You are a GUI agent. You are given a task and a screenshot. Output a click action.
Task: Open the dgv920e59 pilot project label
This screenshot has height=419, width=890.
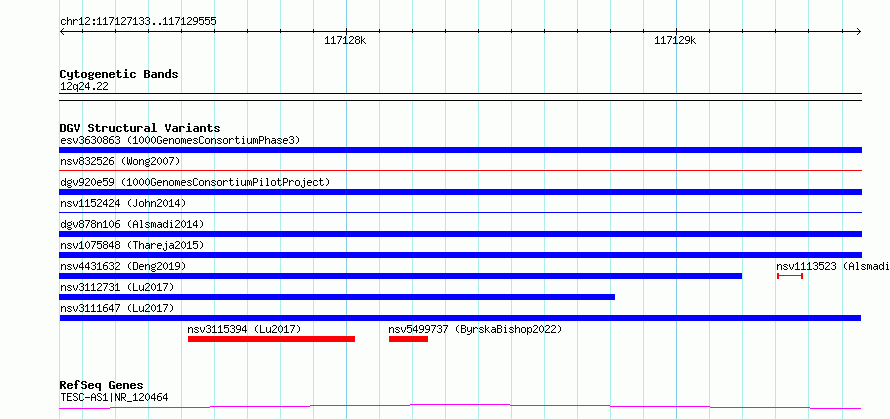(195, 182)
